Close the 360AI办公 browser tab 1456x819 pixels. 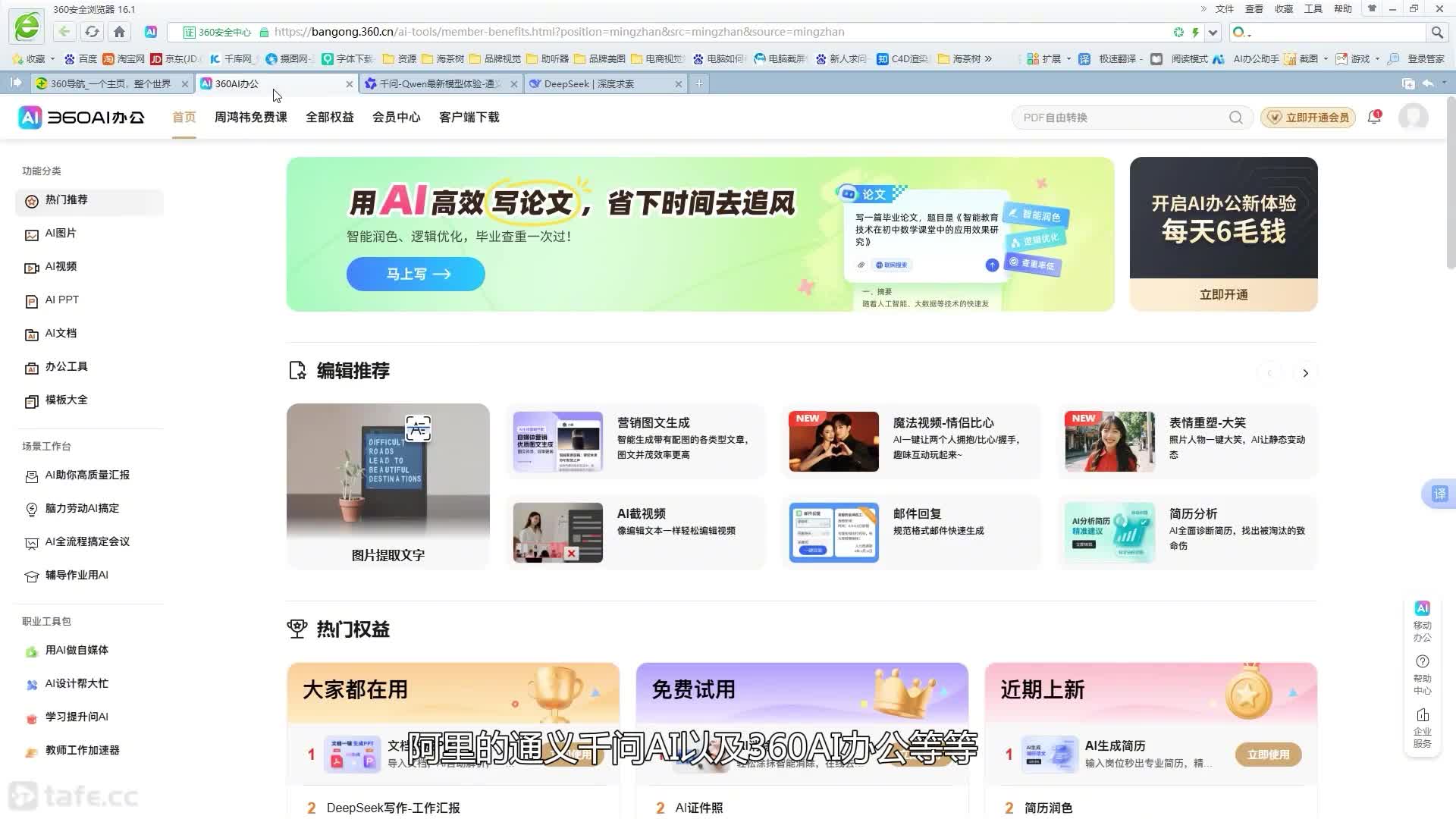[x=349, y=84]
